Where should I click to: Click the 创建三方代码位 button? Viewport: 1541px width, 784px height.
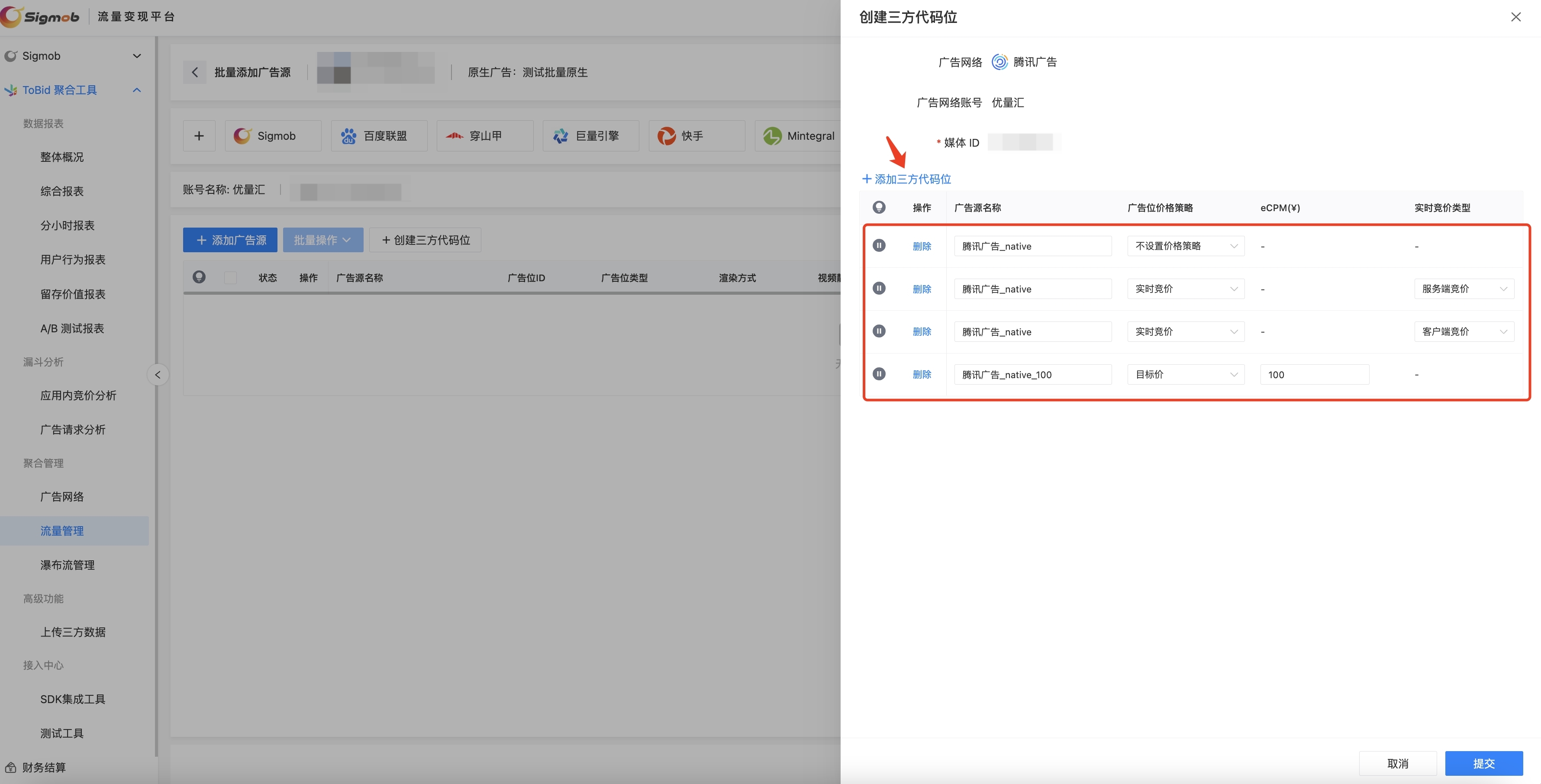426,240
